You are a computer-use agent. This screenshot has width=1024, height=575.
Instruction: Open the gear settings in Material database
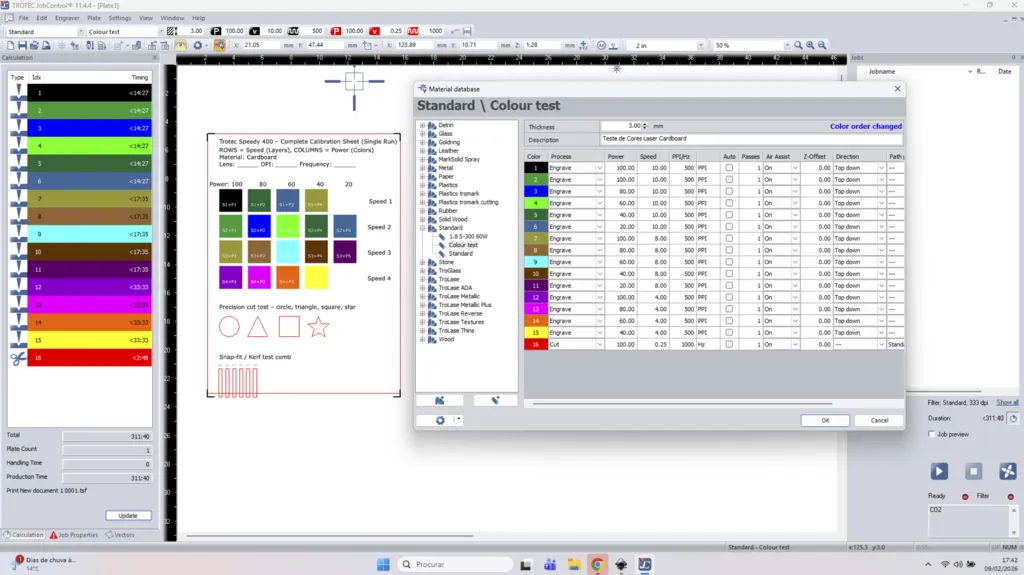click(x=440, y=420)
